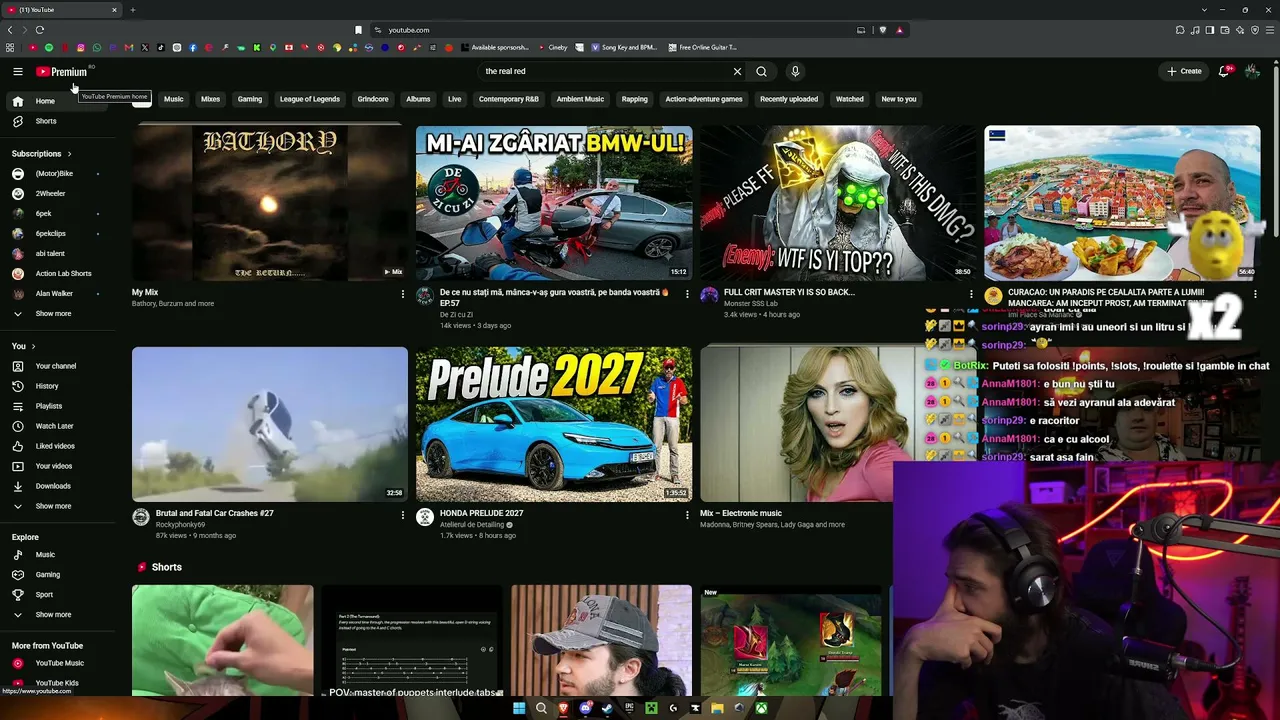The image size is (1280, 720).
Task: Open the You heading chevron
Action: 33,346
